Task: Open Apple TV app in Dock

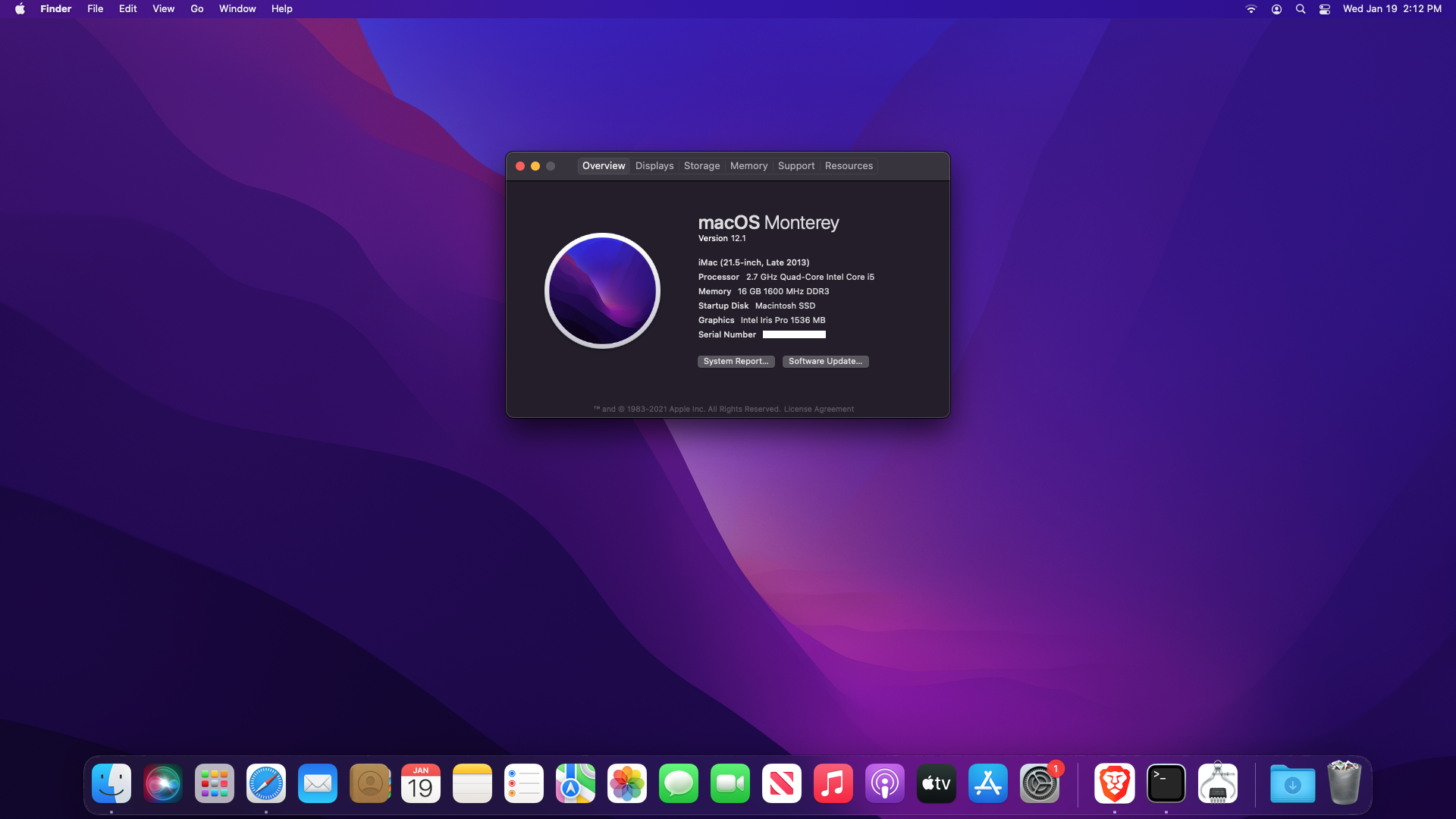Action: coord(937,783)
